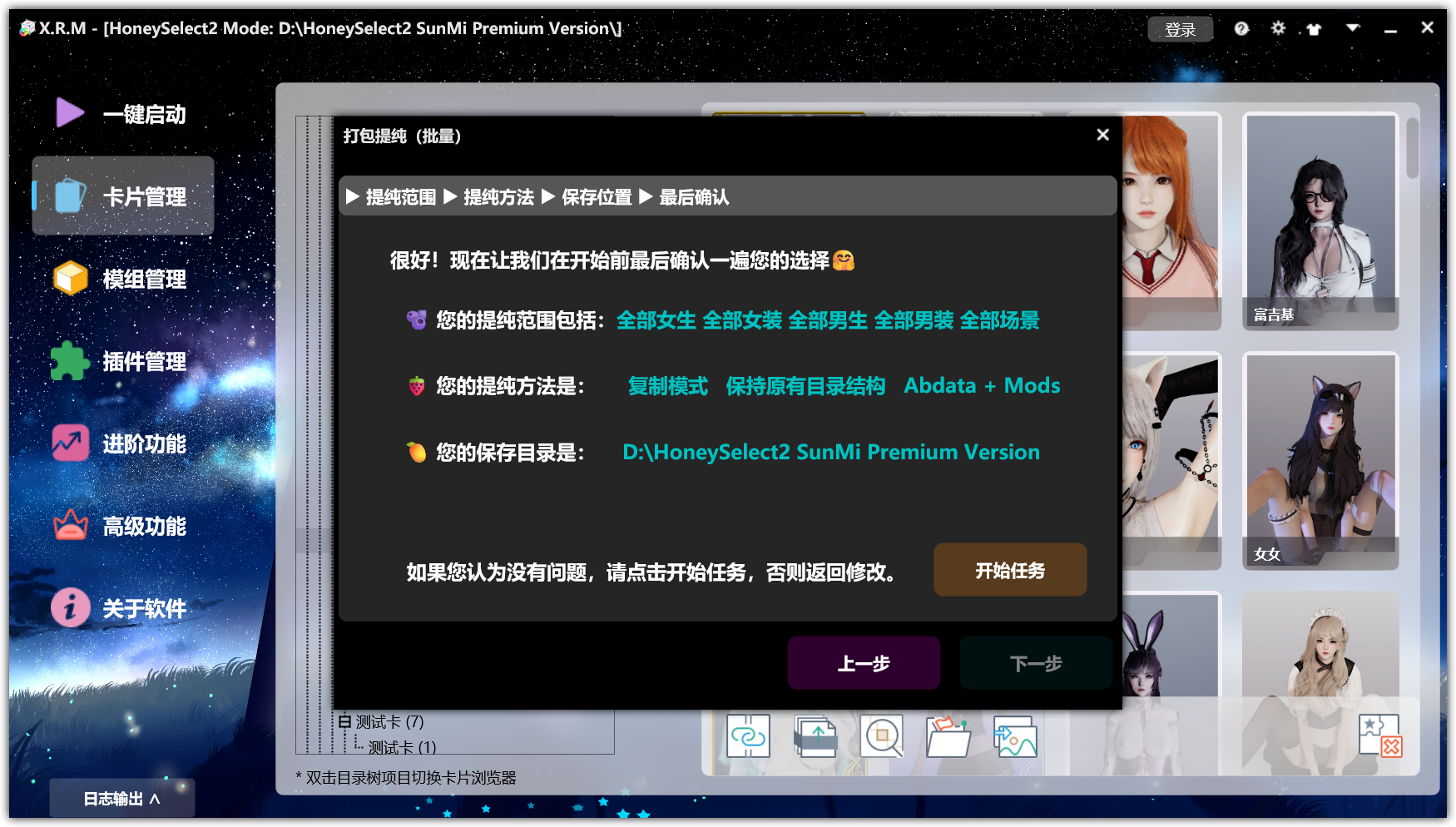Click the import image arrow icon
This screenshot has width=1456, height=827.
1015,736
